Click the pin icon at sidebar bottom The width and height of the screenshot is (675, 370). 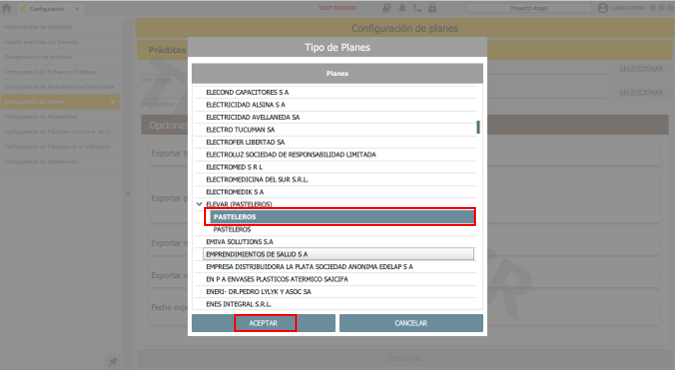pyautogui.click(x=113, y=361)
